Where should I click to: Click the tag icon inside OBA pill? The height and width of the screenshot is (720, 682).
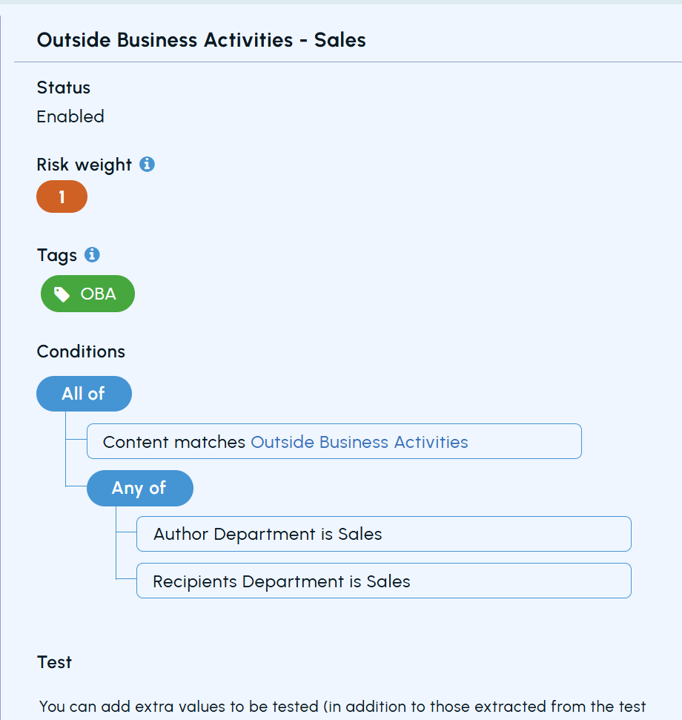tap(62, 294)
